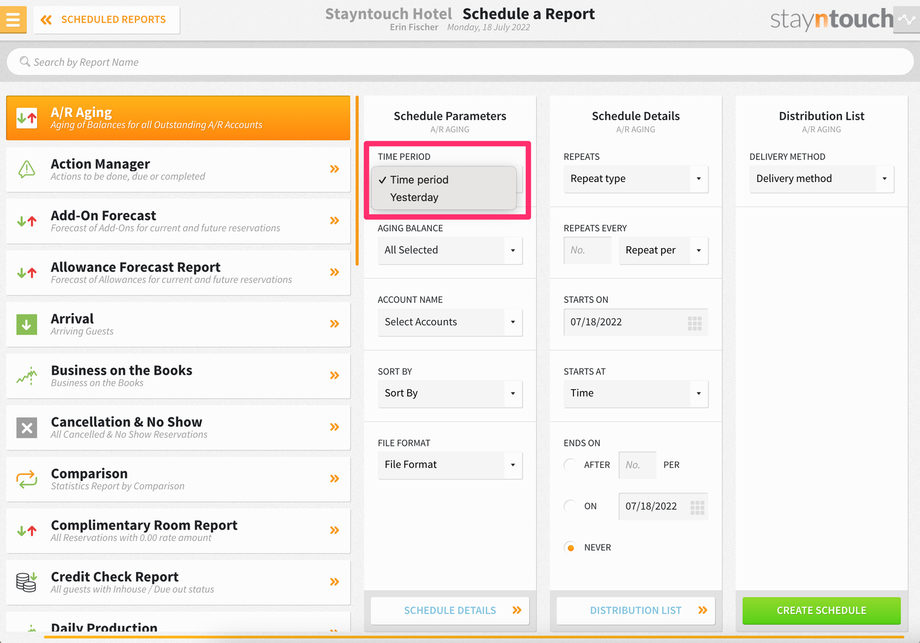Open the Repeat type dropdown
This screenshot has width=920, height=643.
tap(636, 179)
